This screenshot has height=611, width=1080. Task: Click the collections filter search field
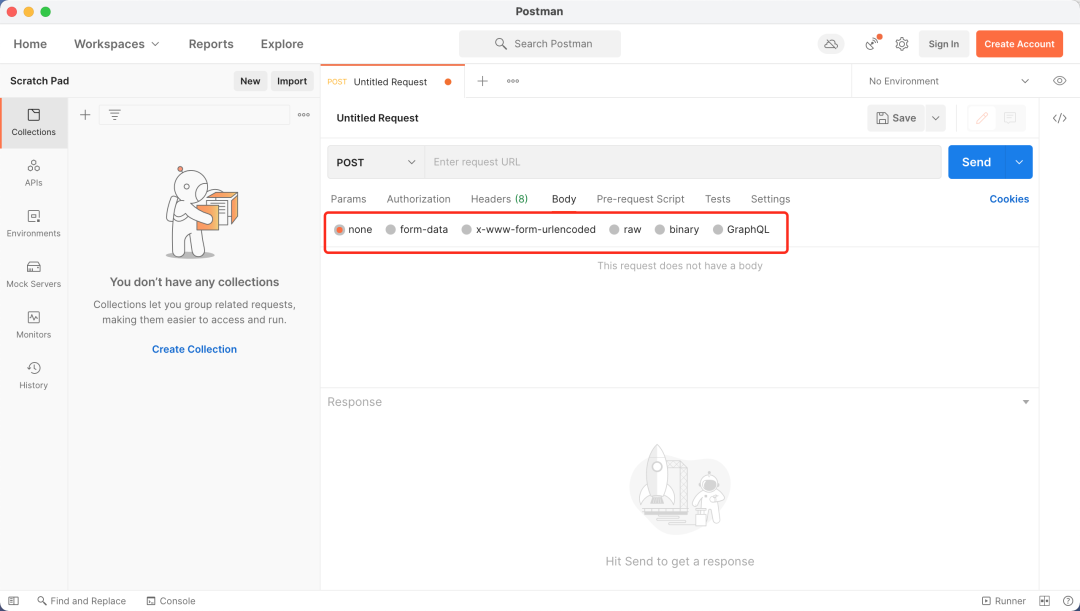(x=194, y=115)
